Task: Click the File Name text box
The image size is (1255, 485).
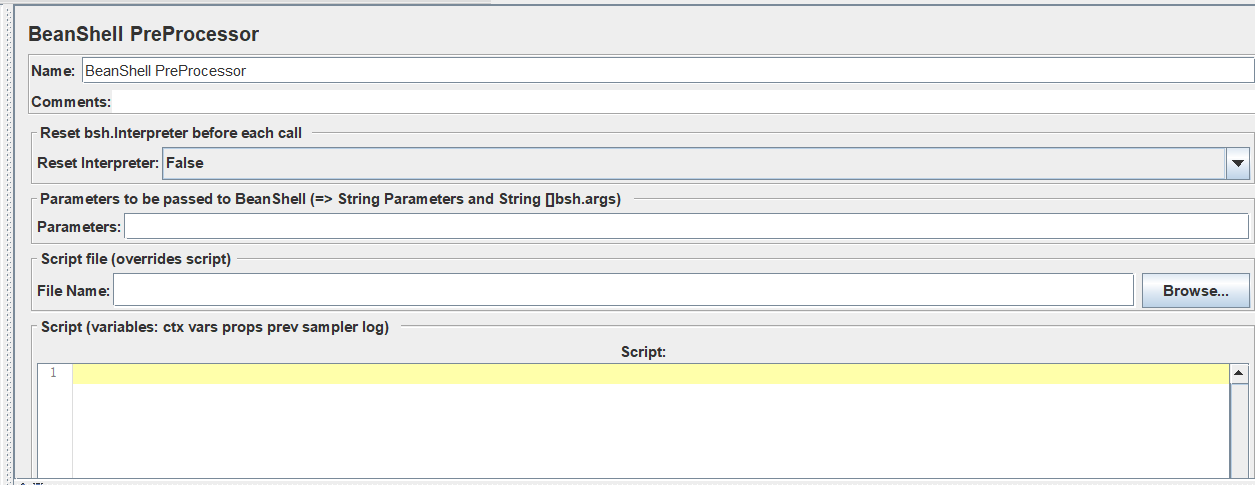Action: click(624, 291)
